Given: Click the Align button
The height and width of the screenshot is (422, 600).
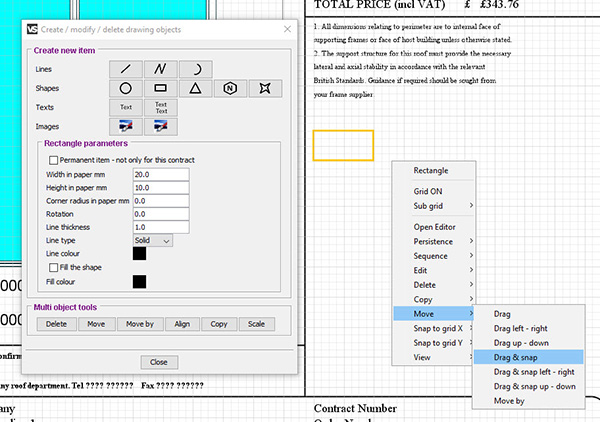Looking at the screenshot, I should pyautogui.click(x=182, y=324).
